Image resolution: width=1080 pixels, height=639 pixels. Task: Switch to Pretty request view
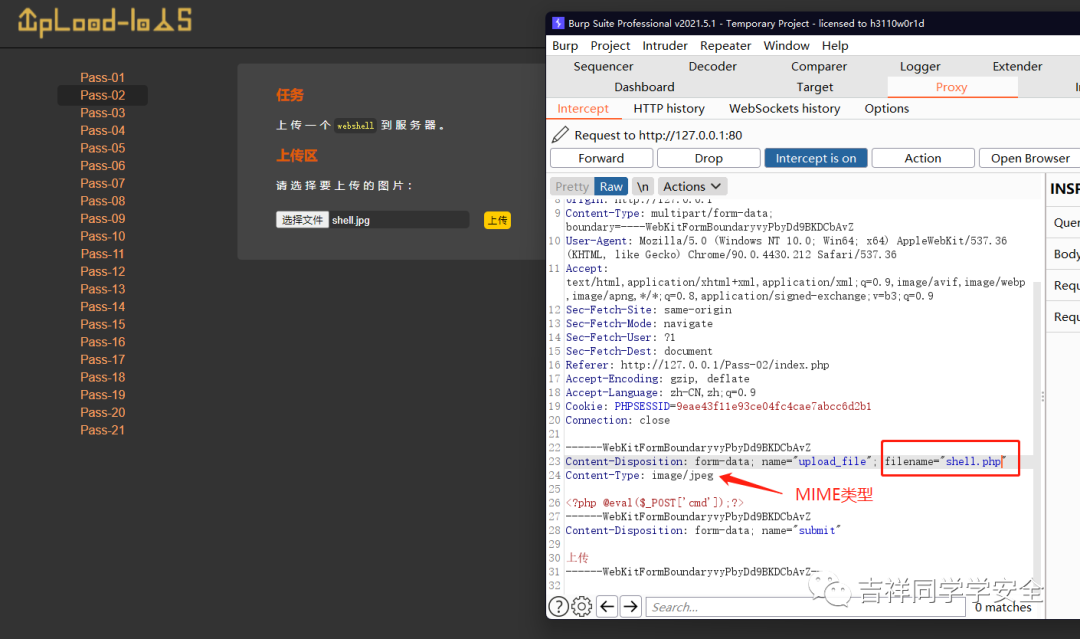[x=572, y=187]
